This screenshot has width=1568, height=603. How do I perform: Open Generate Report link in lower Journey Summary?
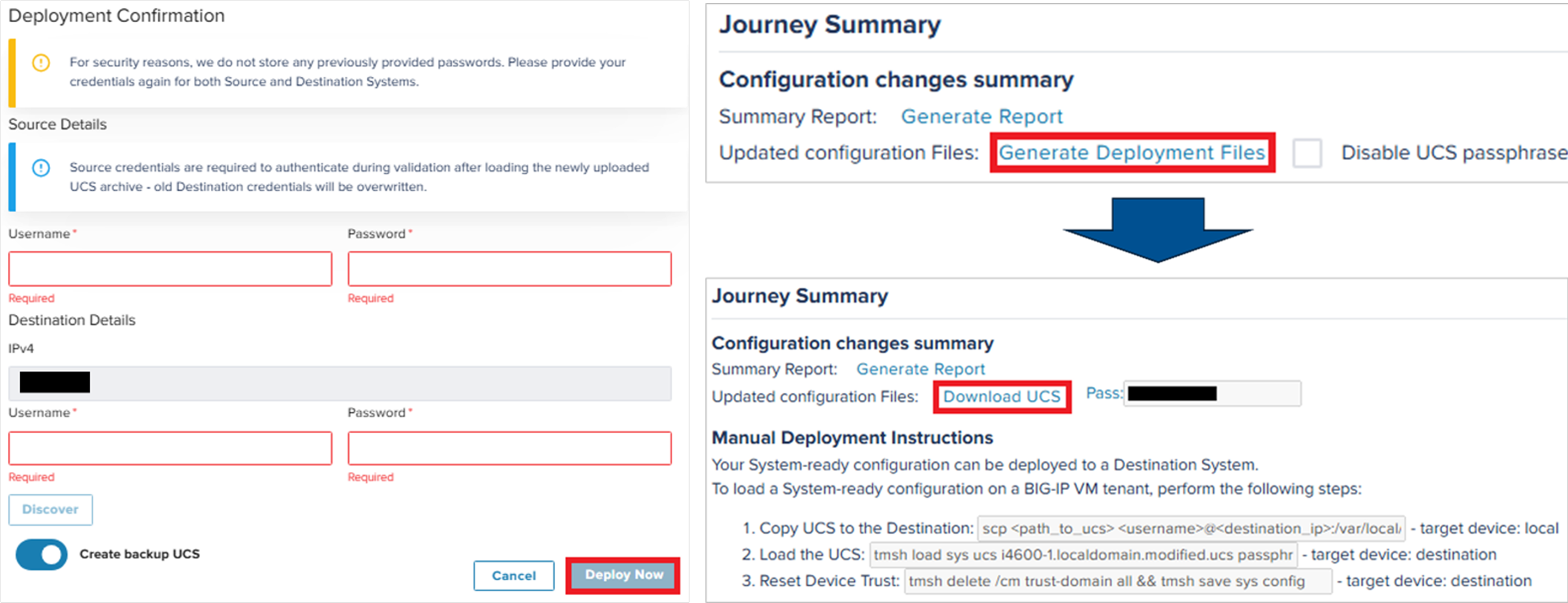(920, 369)
